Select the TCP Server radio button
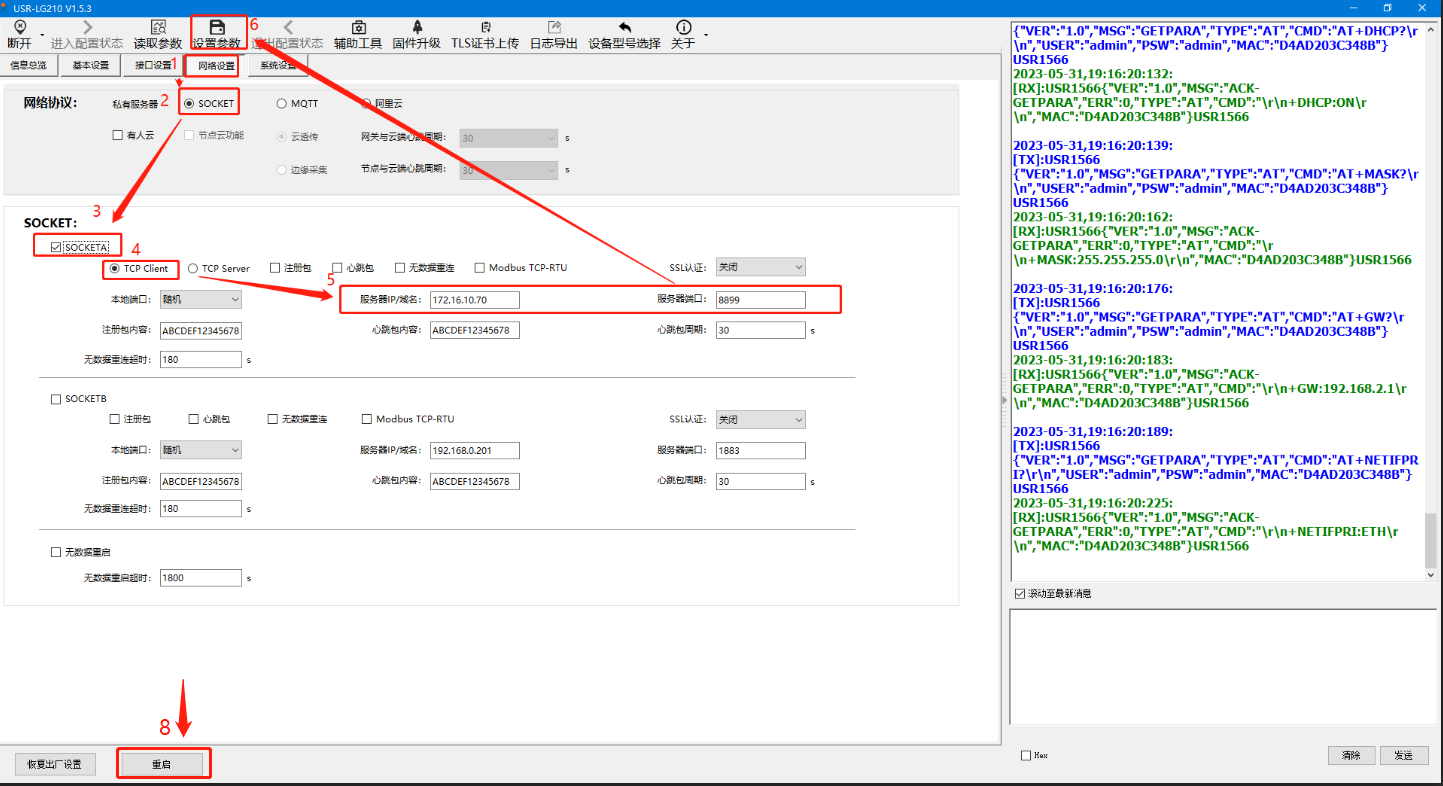 (x=193, y=268)
